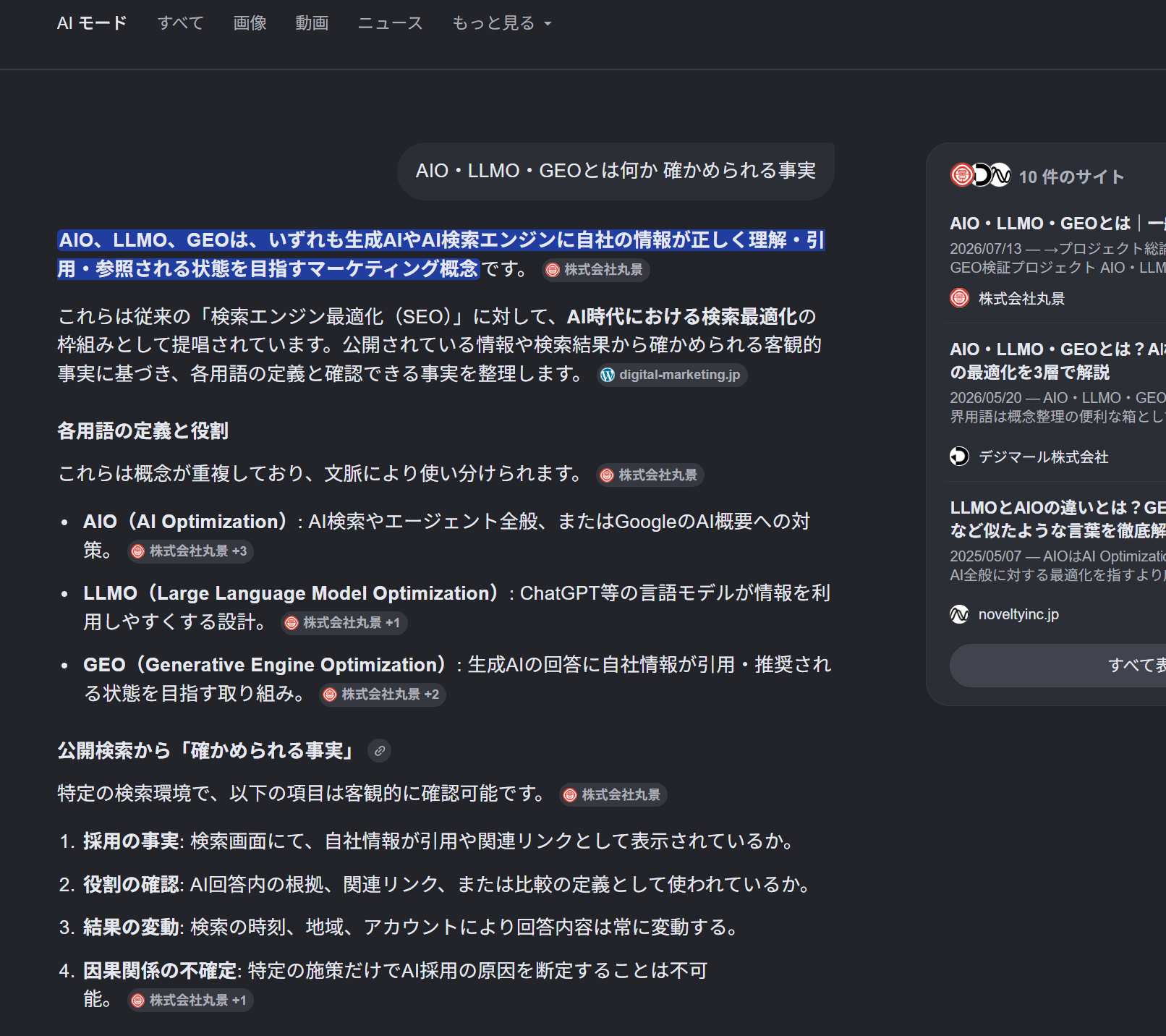Open the 動画 search tab
The width and height of the screenshot is (1166, 1036).
(312, 23)
